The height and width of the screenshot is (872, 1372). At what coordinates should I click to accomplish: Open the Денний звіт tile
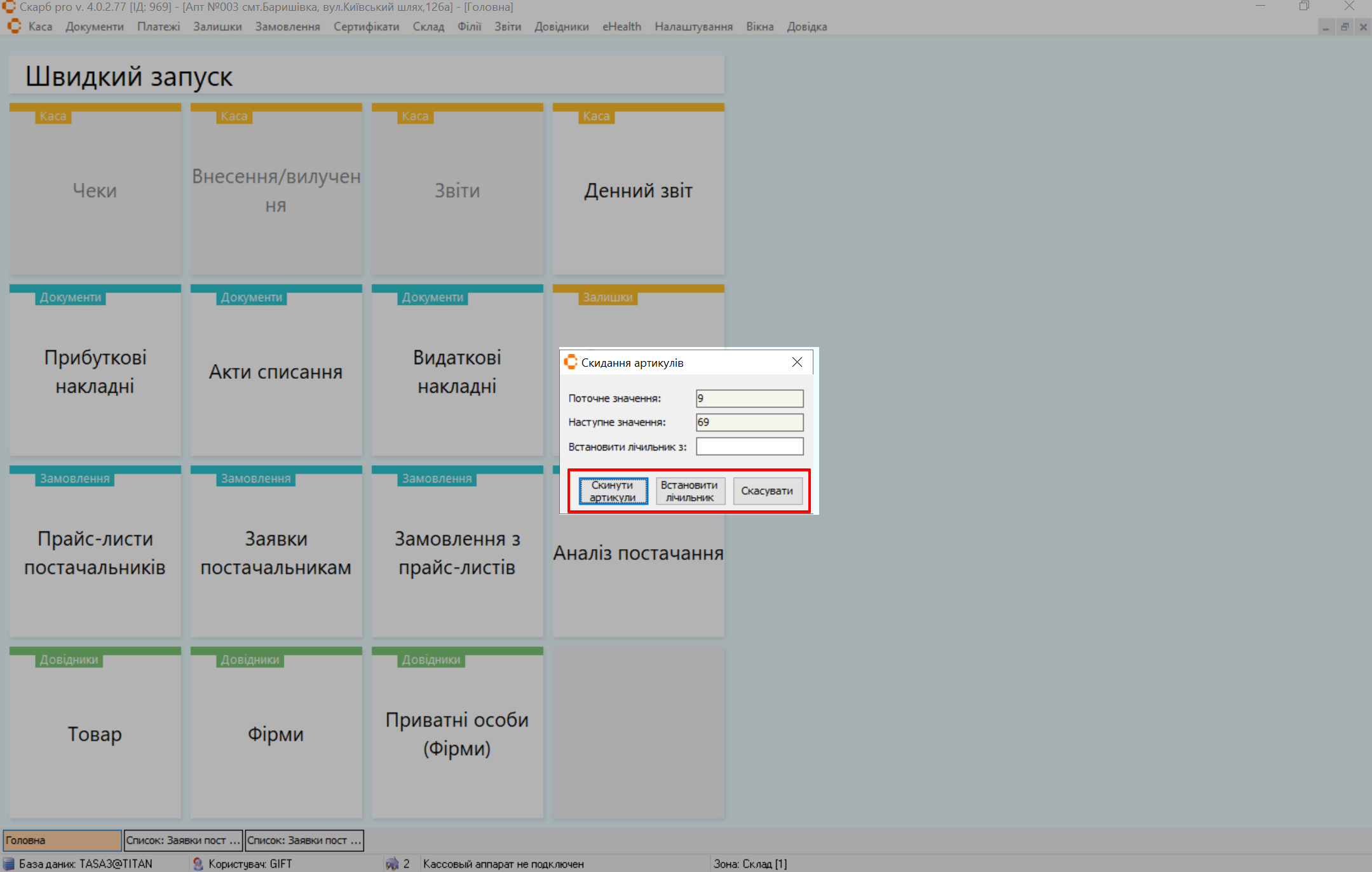click(638, 191)
